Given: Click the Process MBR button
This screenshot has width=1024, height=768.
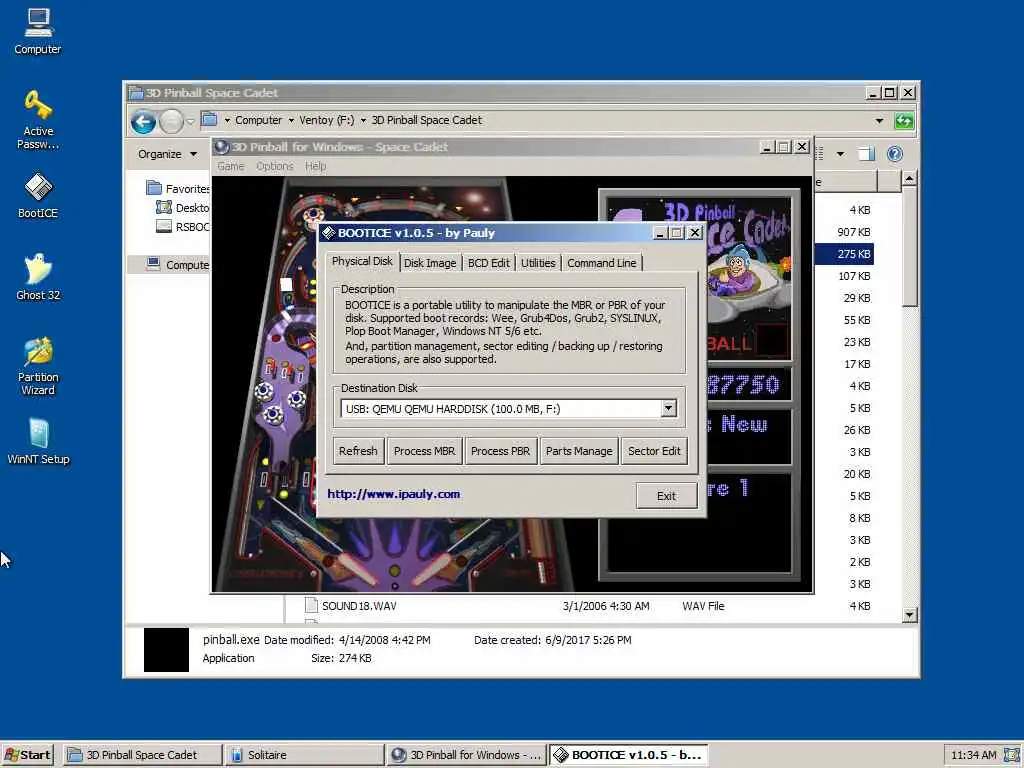Looking at the screenshot, I should coord(424,451).
